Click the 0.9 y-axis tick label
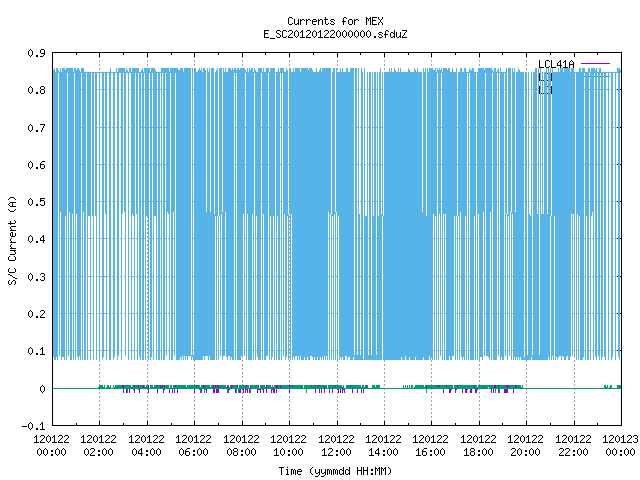This screenshot has height=480, width=640. (36, 53)
